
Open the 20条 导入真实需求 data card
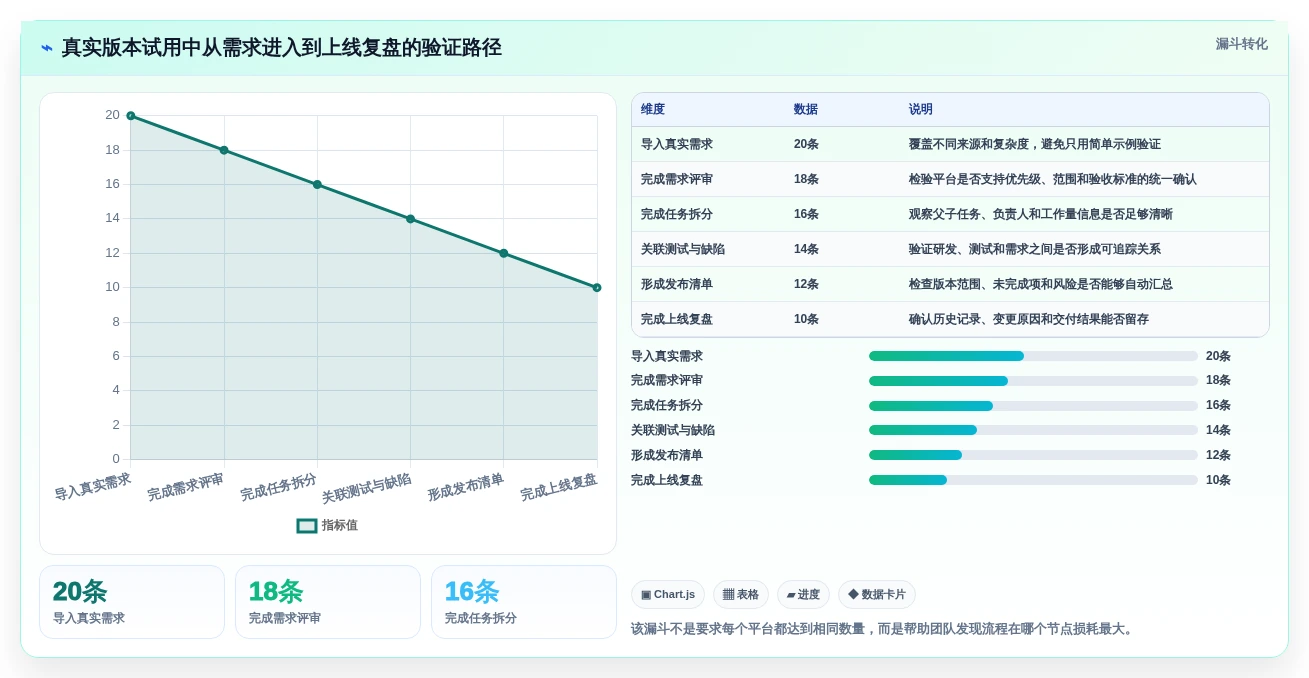(x=132, y=602)
